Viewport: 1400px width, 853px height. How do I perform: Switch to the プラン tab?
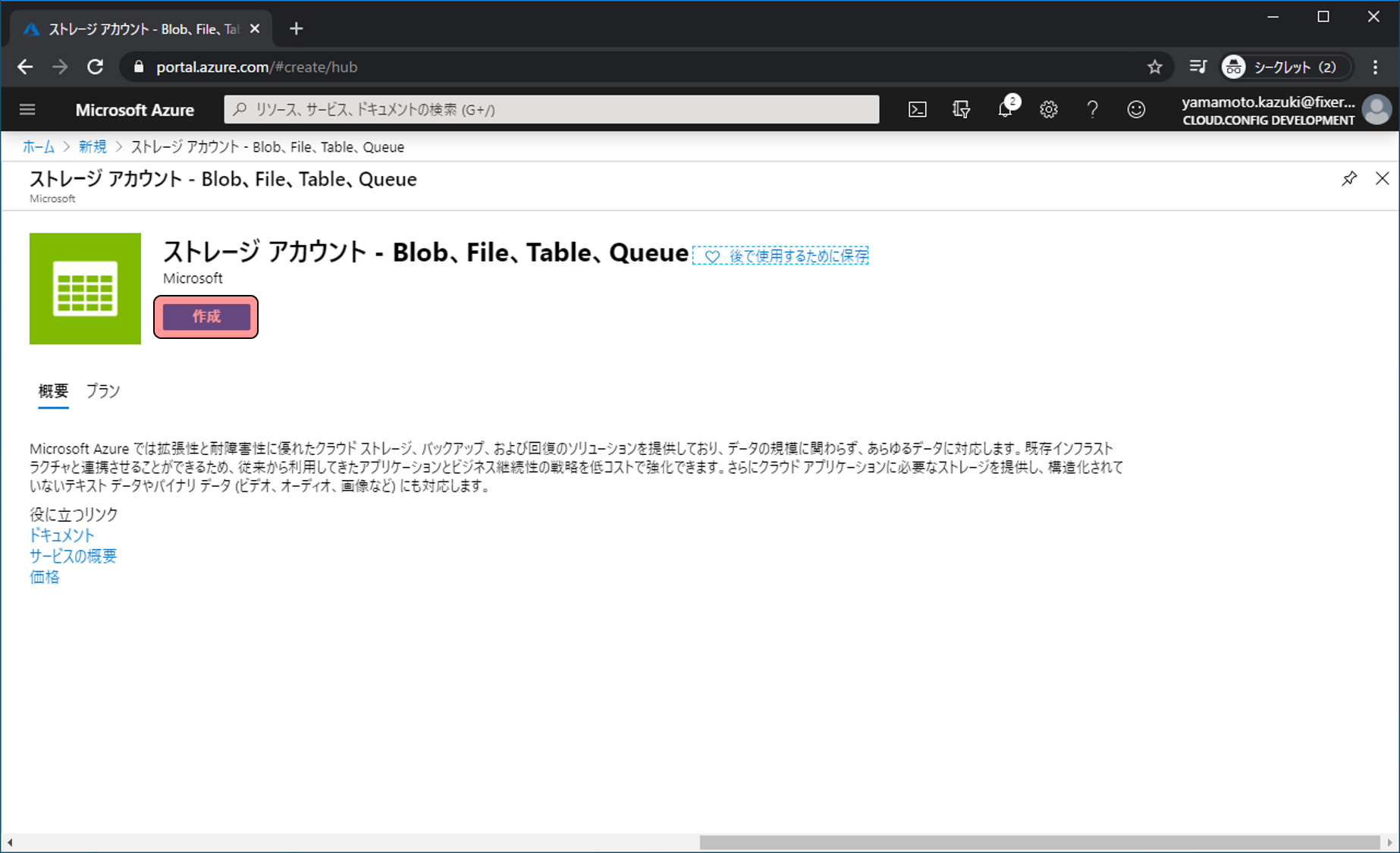102,391
